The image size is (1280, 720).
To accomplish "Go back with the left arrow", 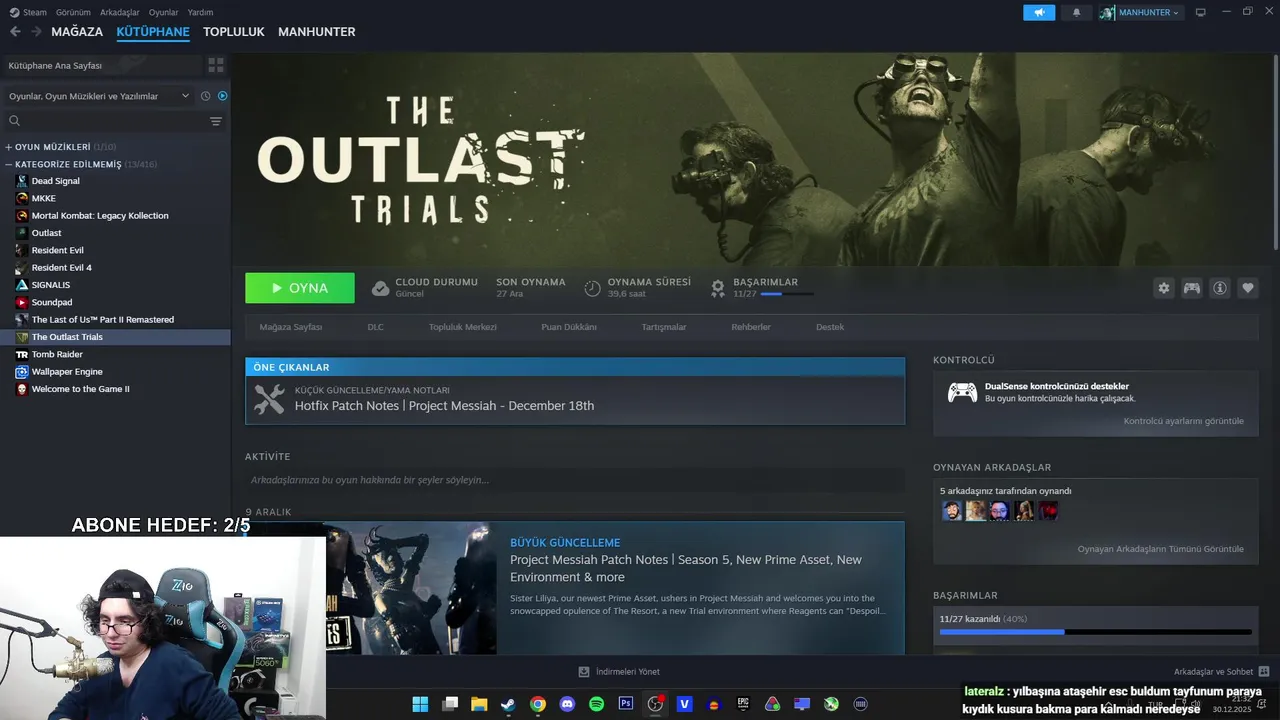I will point(15,32).
